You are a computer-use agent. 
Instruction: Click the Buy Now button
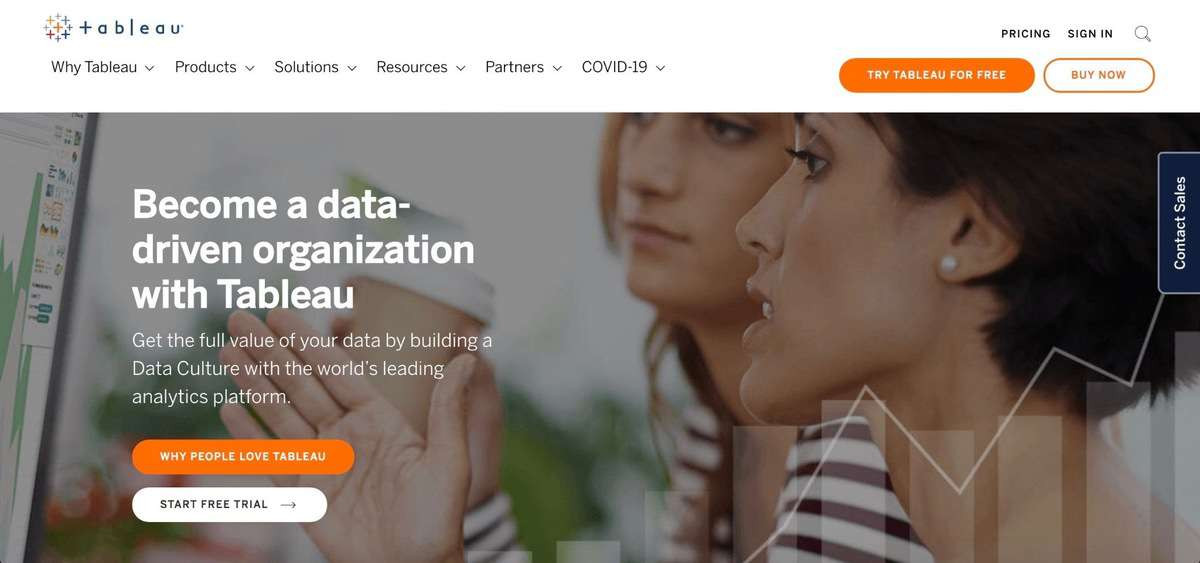click(x=1098, y=75)
